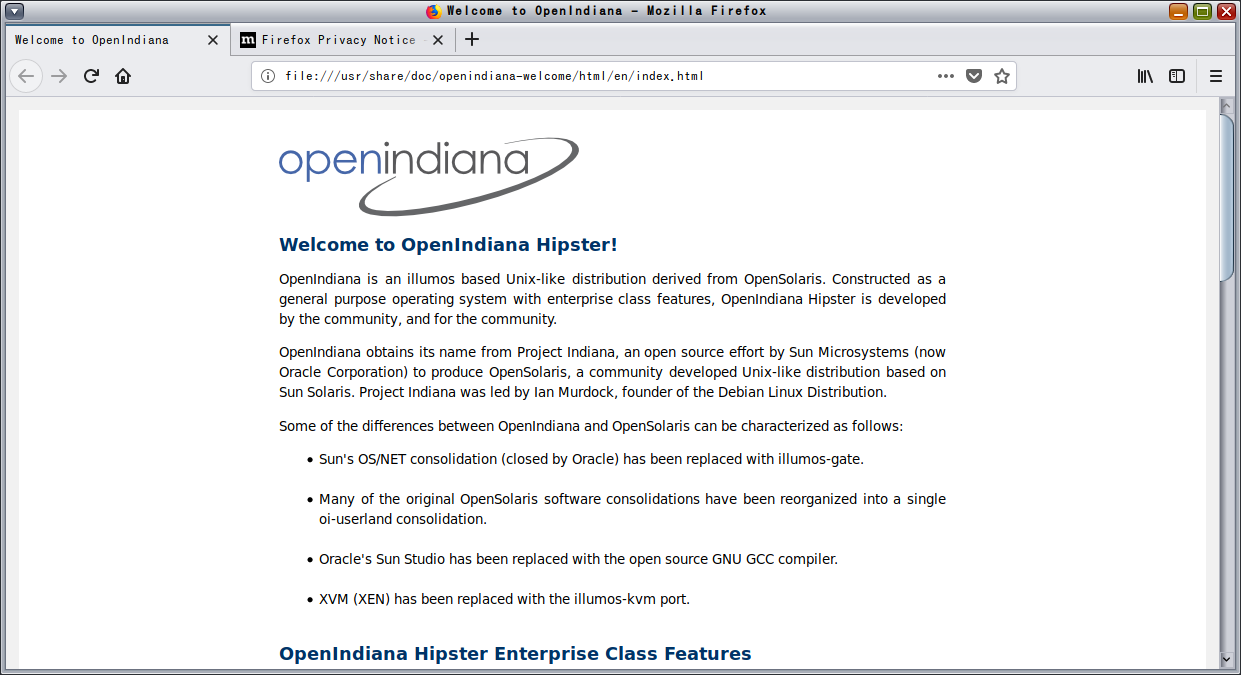Open the page actions three-dot menu
The width and height of the screenshot is (1241, 675).
point(946,76)
